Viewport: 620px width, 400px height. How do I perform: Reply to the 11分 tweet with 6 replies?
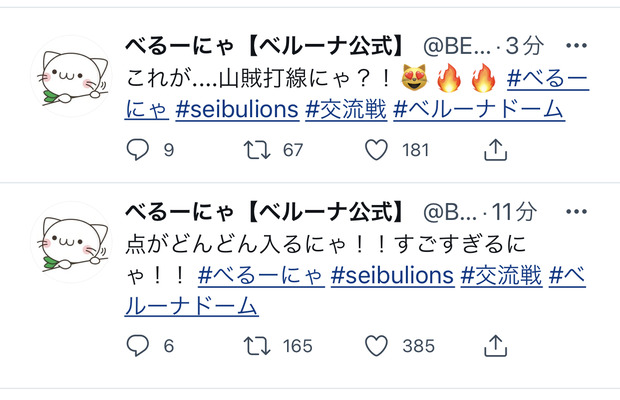138,345
